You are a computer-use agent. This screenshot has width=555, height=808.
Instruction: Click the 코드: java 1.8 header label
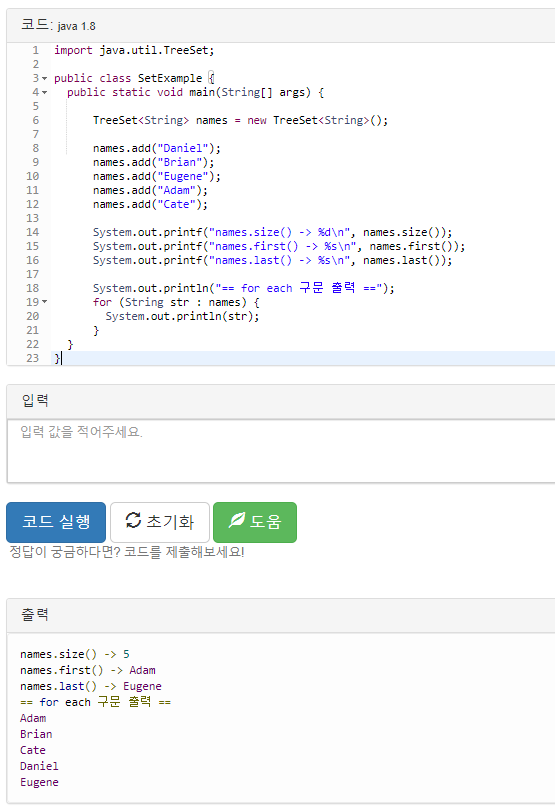coord(58,25)
